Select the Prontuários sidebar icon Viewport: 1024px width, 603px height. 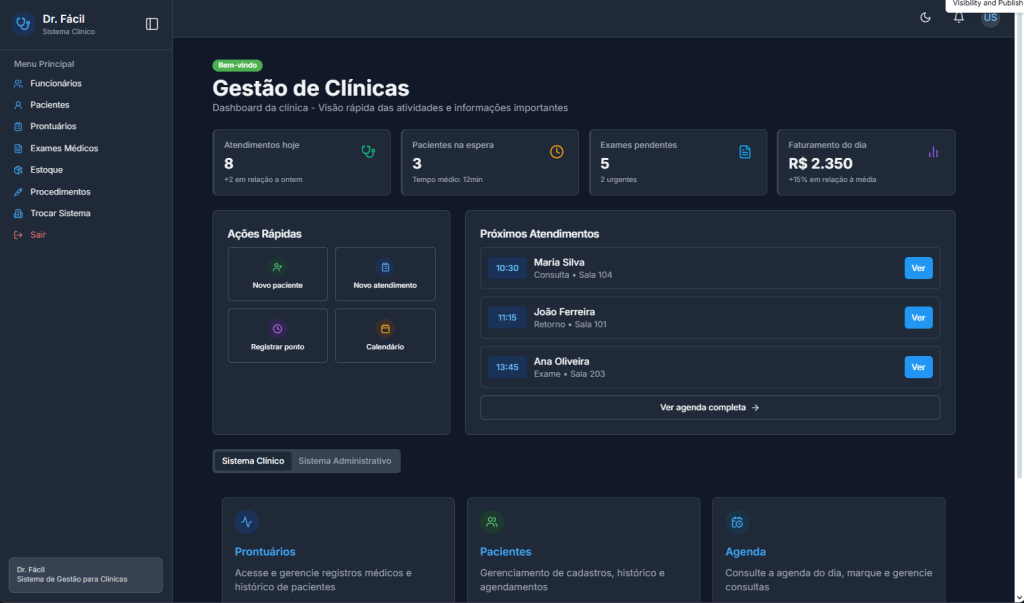(18, 127)
